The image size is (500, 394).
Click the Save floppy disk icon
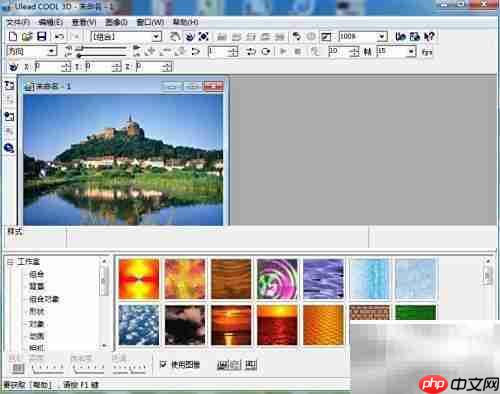(x=42, y=36)
